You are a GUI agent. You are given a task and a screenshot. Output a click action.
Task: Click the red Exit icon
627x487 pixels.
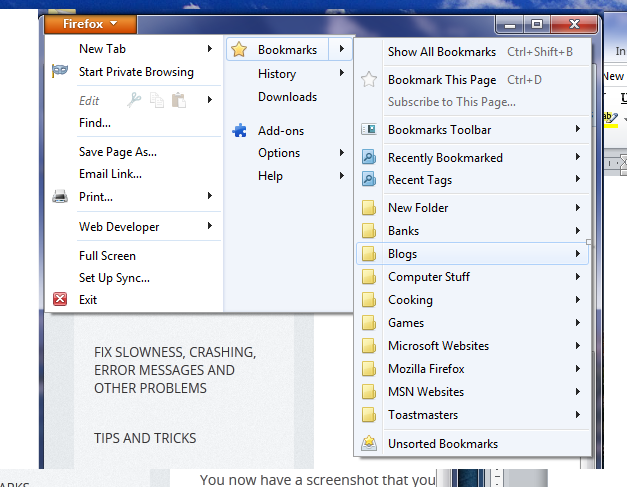tap(60, 299)
